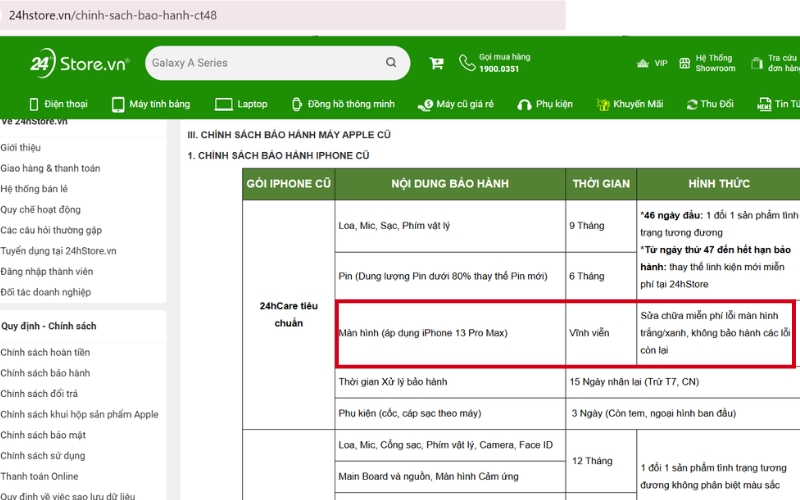Click the HÌNH THỨC column header
Image resolution: width=800 pixels, height=500 pixels.
pos(719,184)
